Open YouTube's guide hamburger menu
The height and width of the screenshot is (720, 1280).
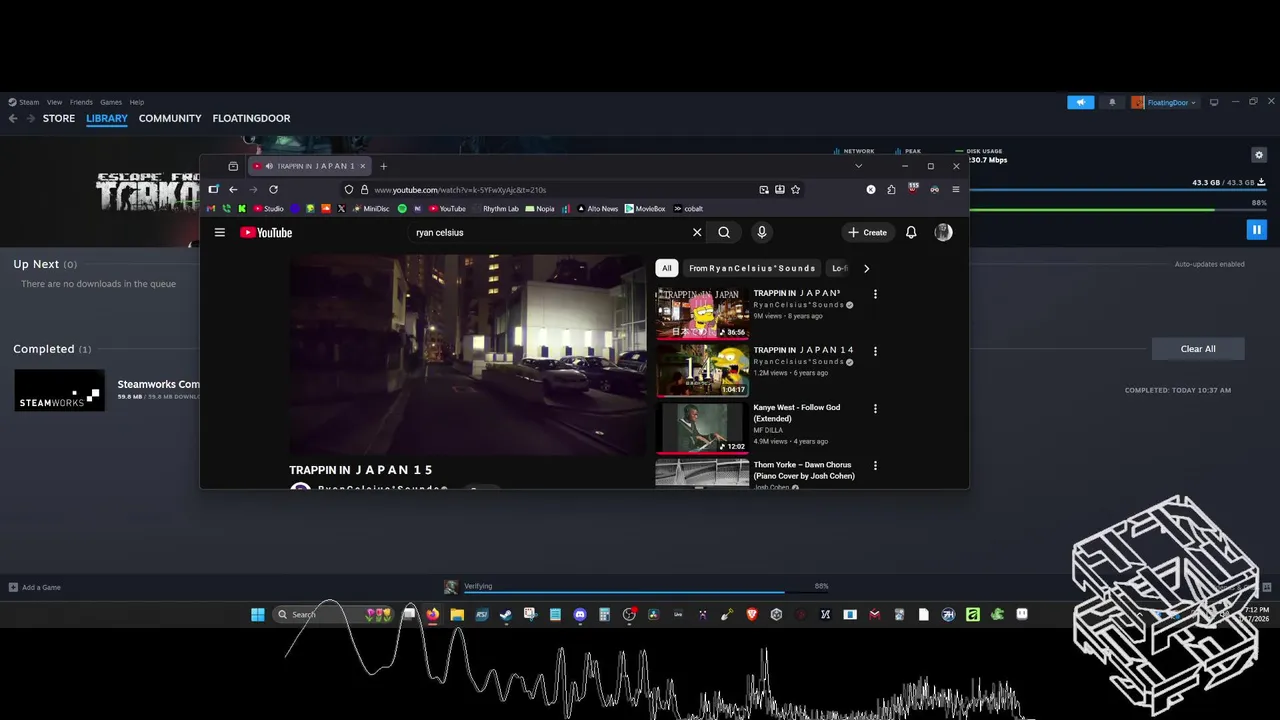(220, 232)
